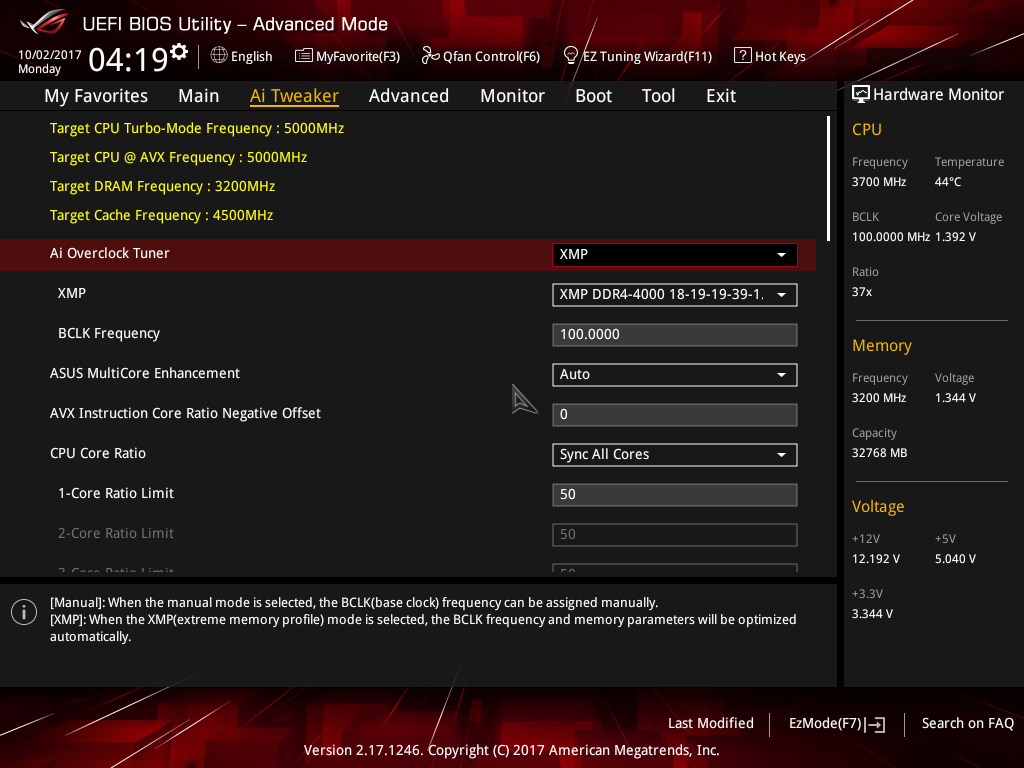Select CPU Core Ratio label
This screenshot has width=1024, height=768.
[98, 453]
